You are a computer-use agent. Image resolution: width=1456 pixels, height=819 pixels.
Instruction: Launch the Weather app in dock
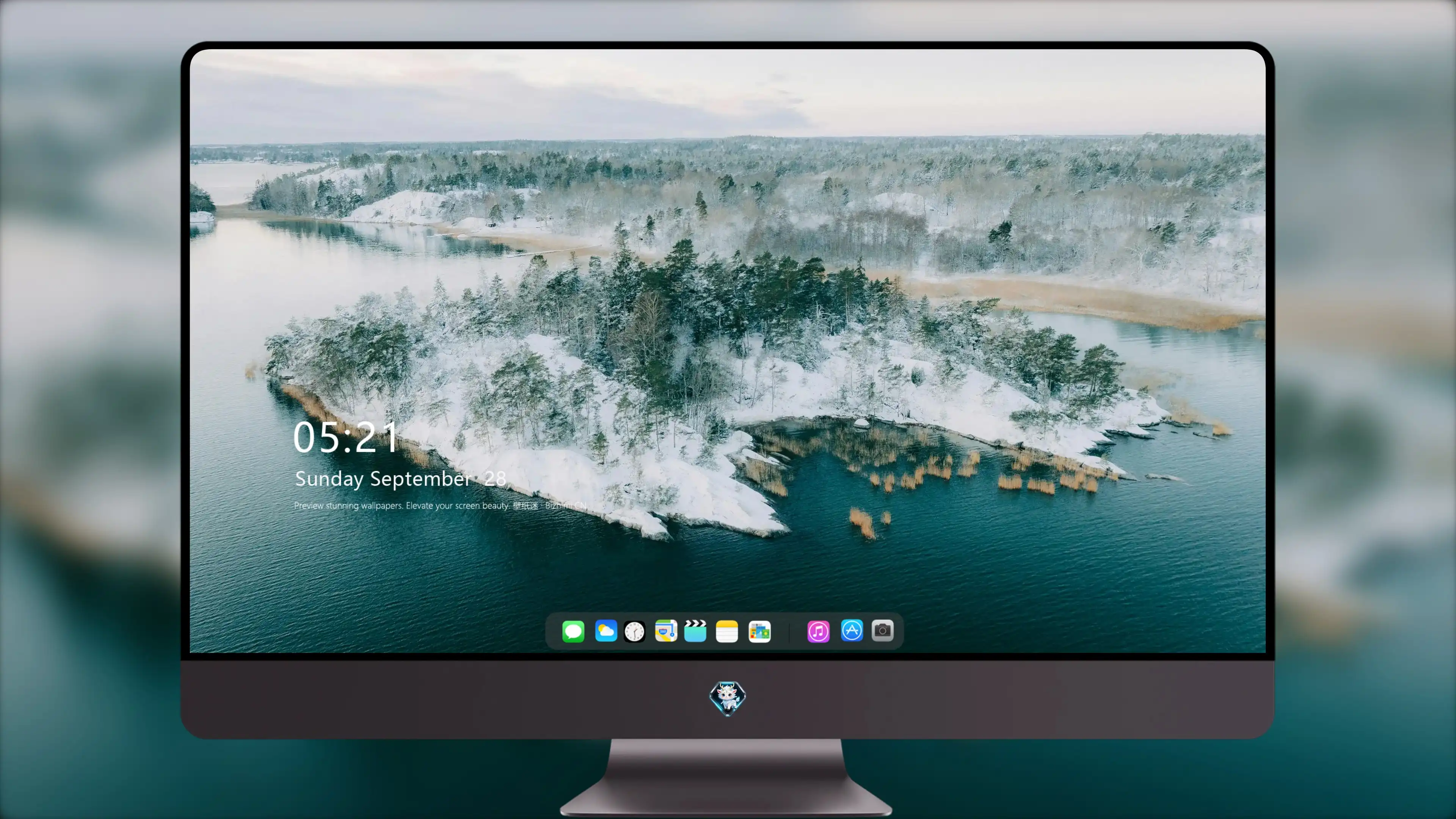(606, 631)
